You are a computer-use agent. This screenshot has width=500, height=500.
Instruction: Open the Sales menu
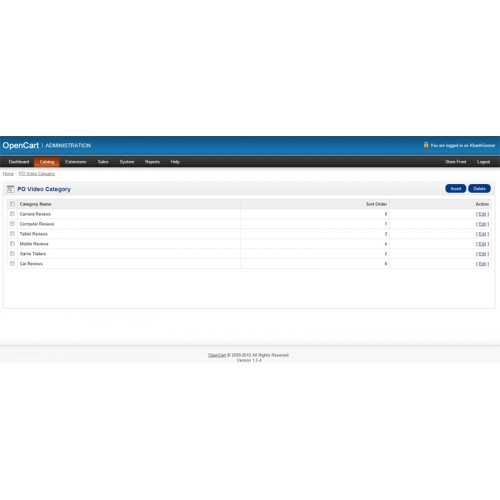coord(103,162)
